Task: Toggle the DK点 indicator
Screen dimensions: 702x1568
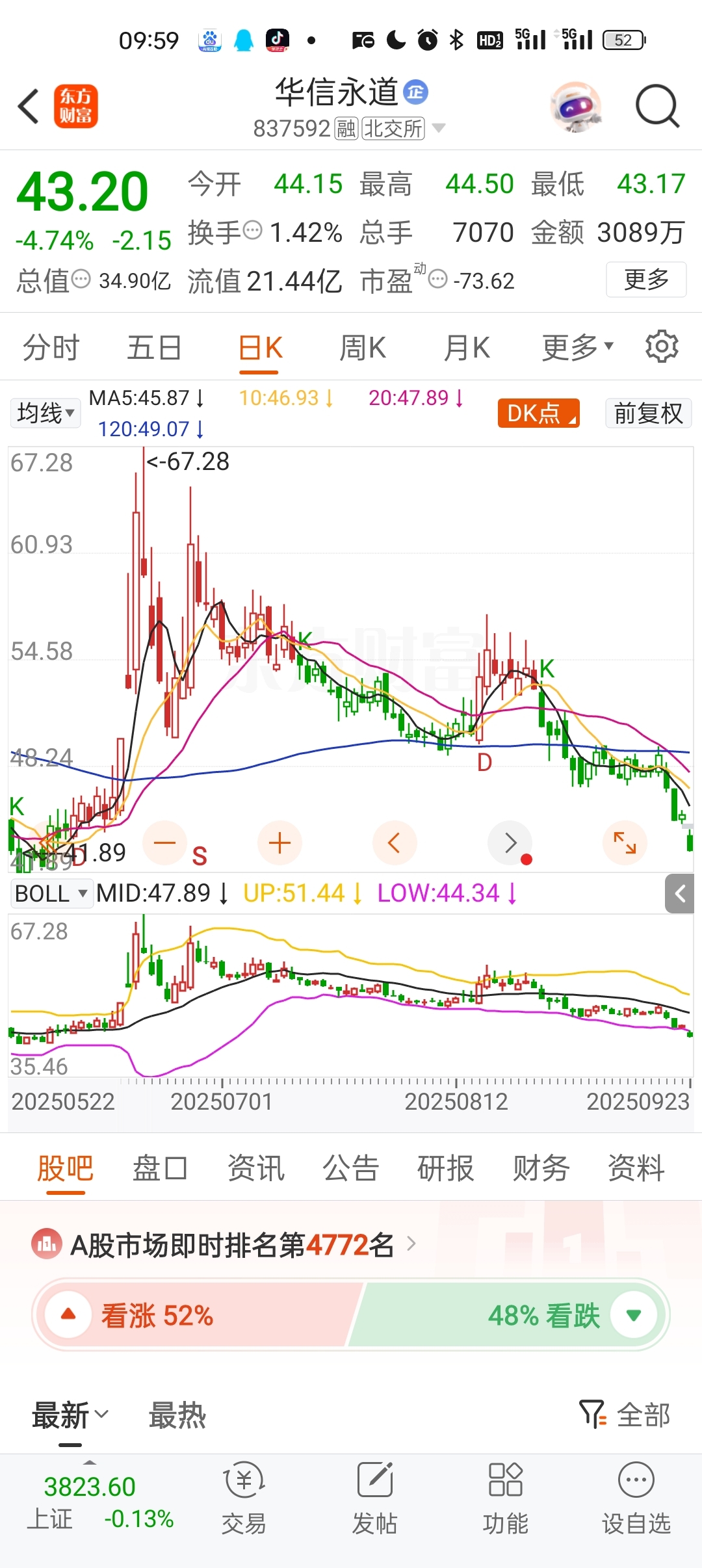Action: tap(538, 413)
